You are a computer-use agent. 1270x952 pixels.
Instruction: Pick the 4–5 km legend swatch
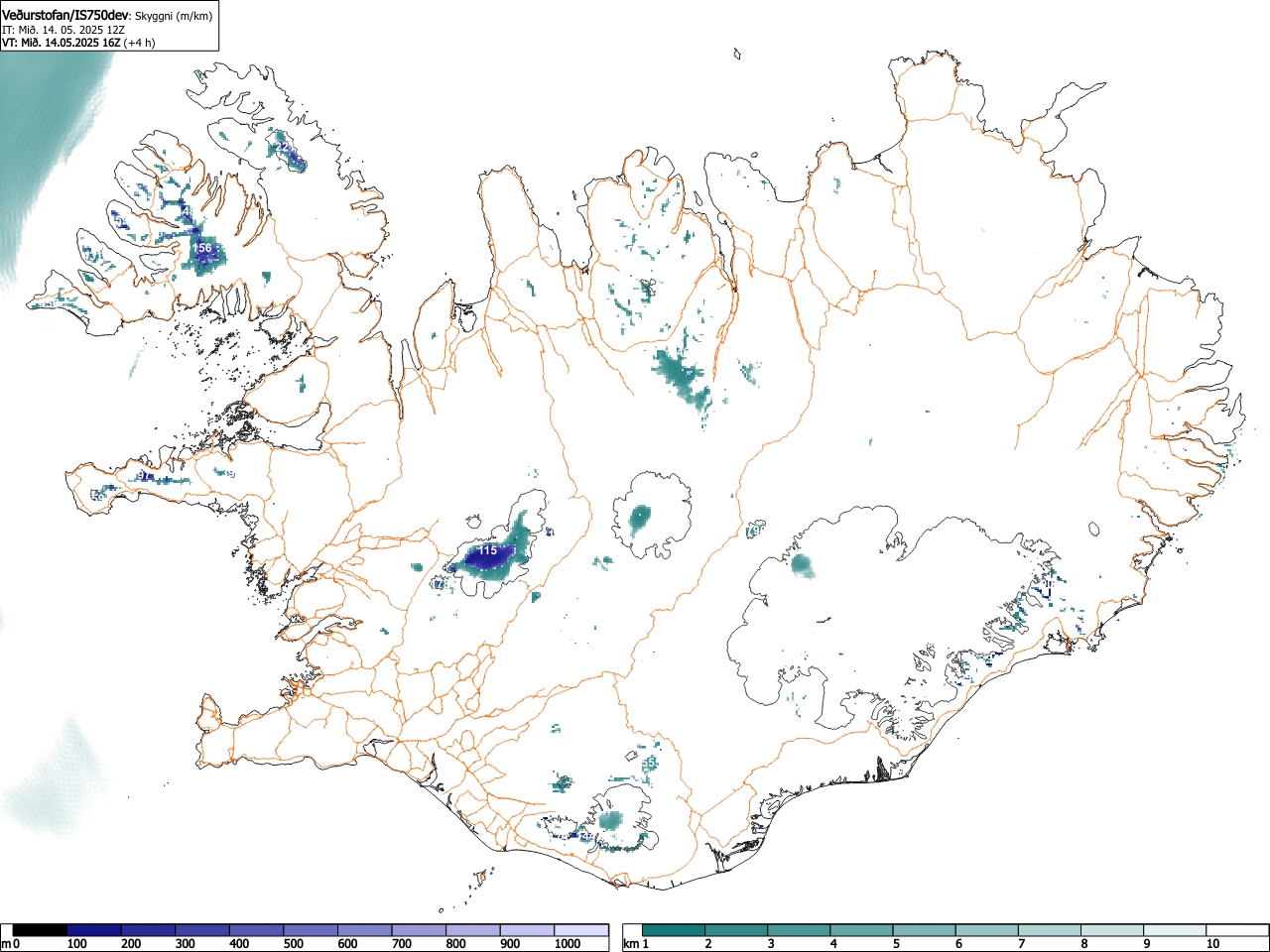(x=861, y=930)
